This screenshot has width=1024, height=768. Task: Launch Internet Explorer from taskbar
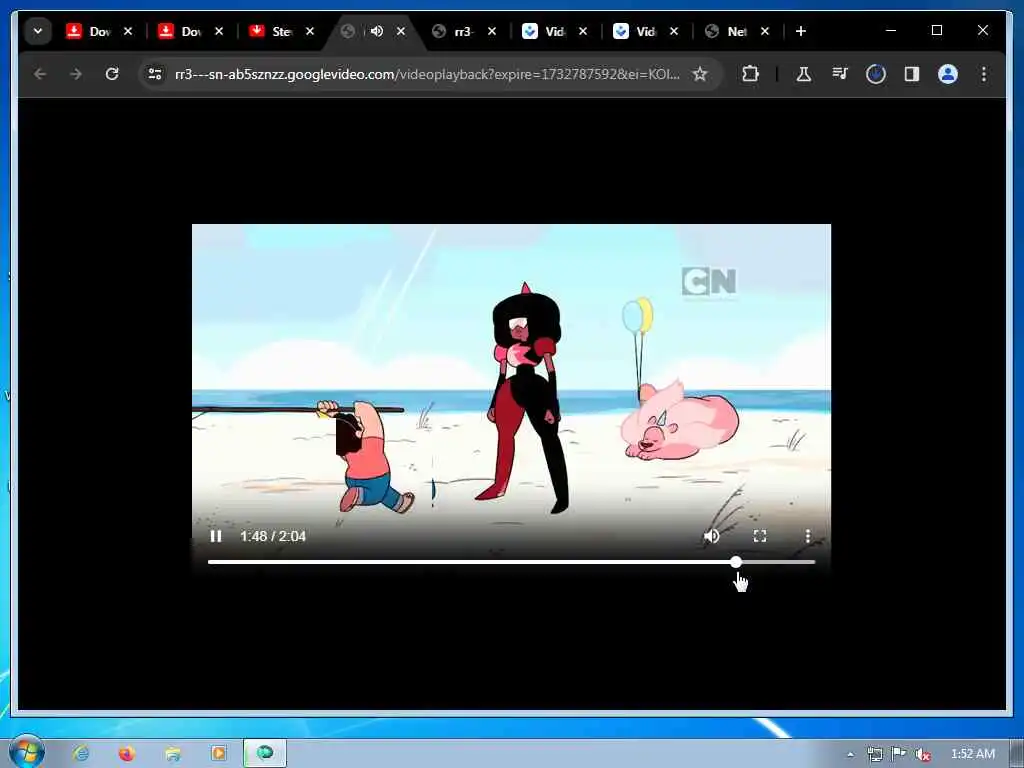pyautogui.click(x=81, y=753)
